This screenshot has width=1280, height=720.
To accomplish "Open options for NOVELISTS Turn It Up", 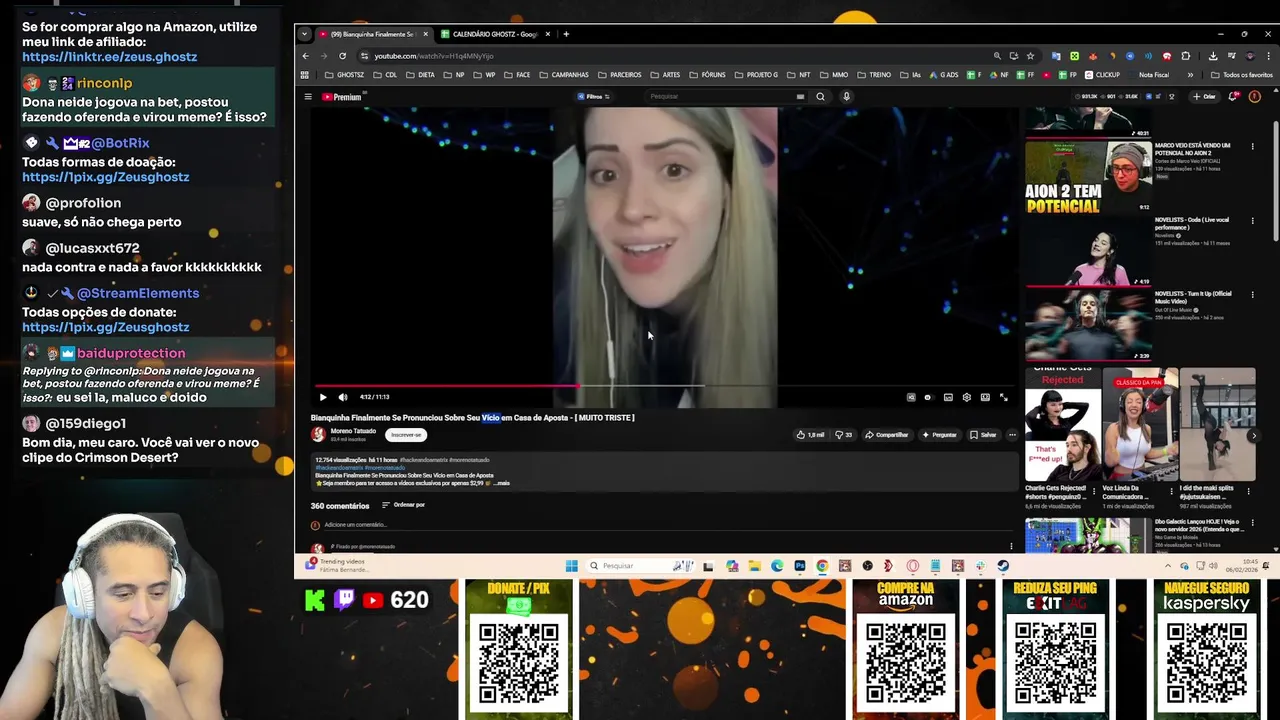I will (1252, 295).
